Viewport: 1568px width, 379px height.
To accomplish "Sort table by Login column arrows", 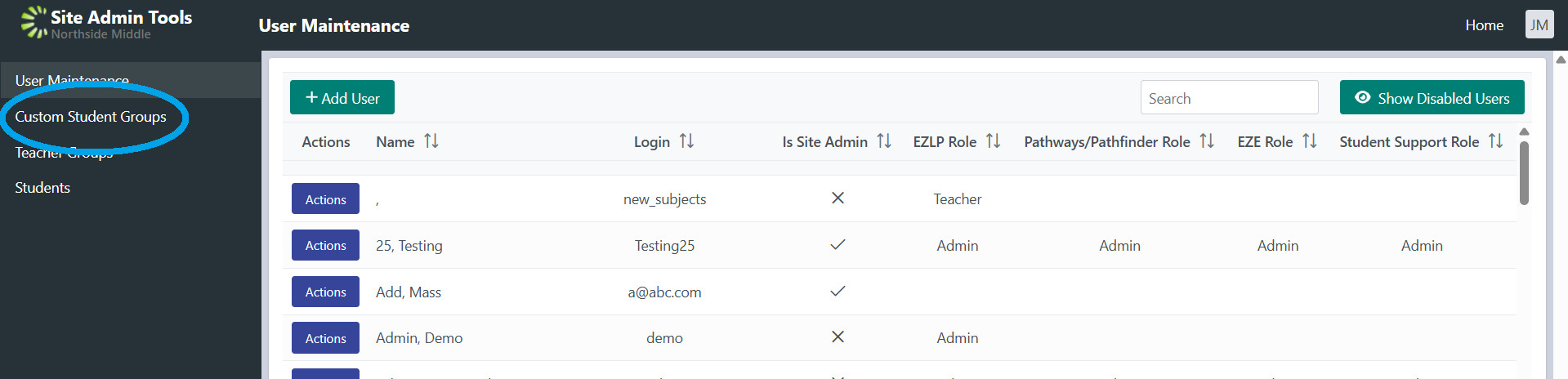I will click(686, 141).
